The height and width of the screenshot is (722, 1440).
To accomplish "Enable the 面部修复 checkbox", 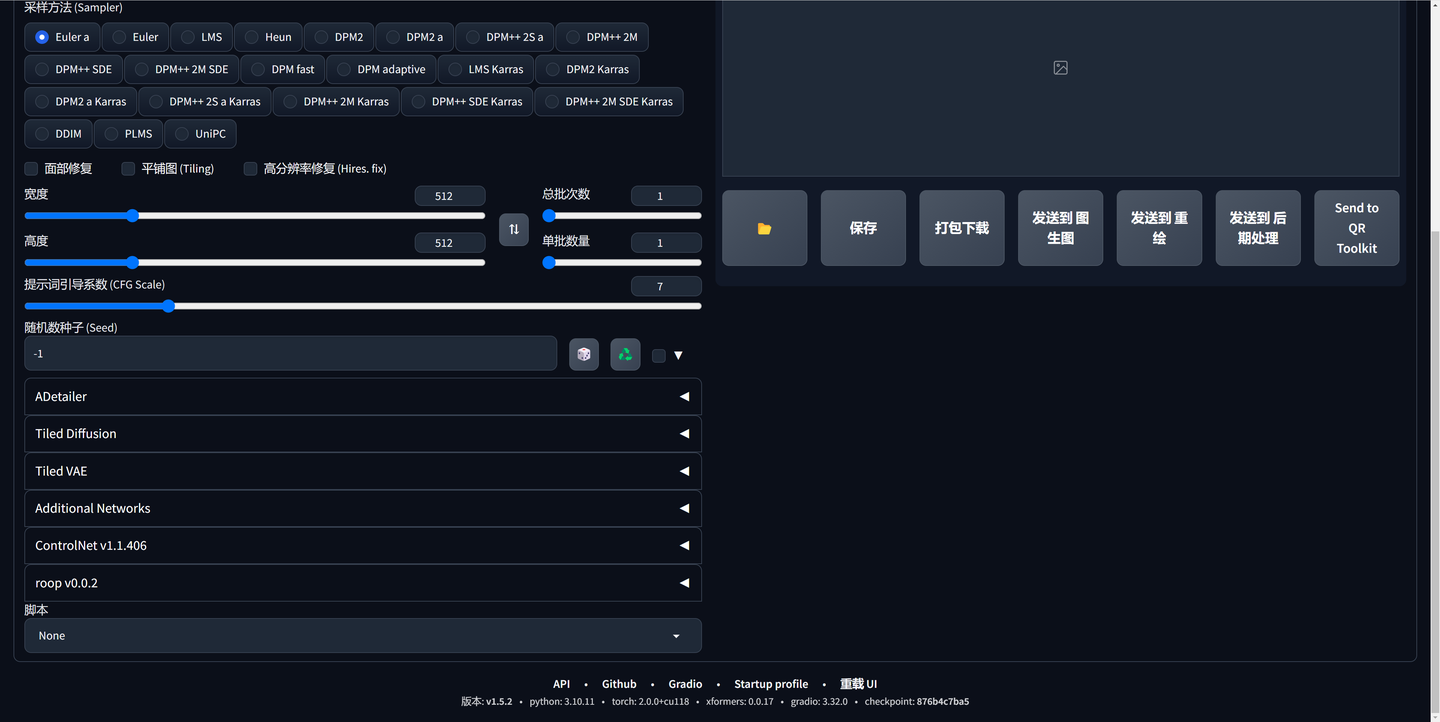I will tap(31, 169).
